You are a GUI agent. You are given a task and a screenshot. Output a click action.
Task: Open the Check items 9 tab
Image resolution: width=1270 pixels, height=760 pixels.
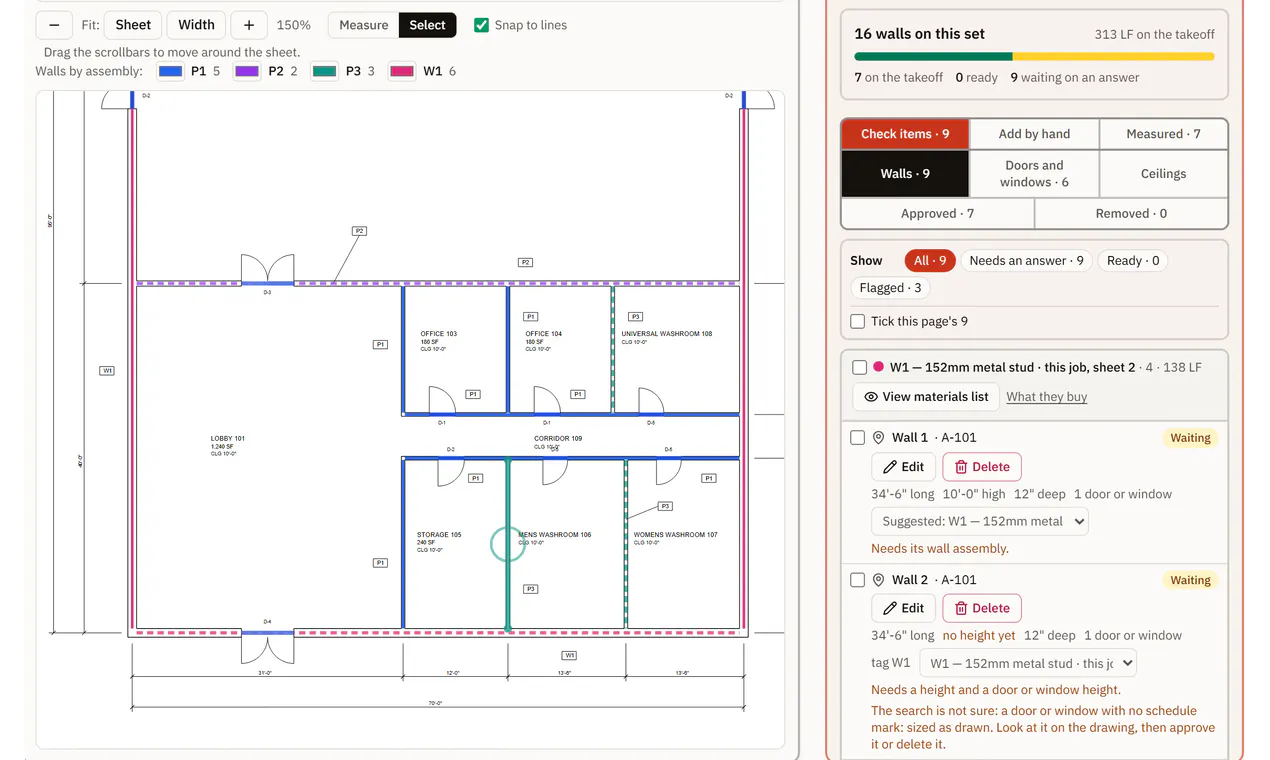tap(905, 134)
